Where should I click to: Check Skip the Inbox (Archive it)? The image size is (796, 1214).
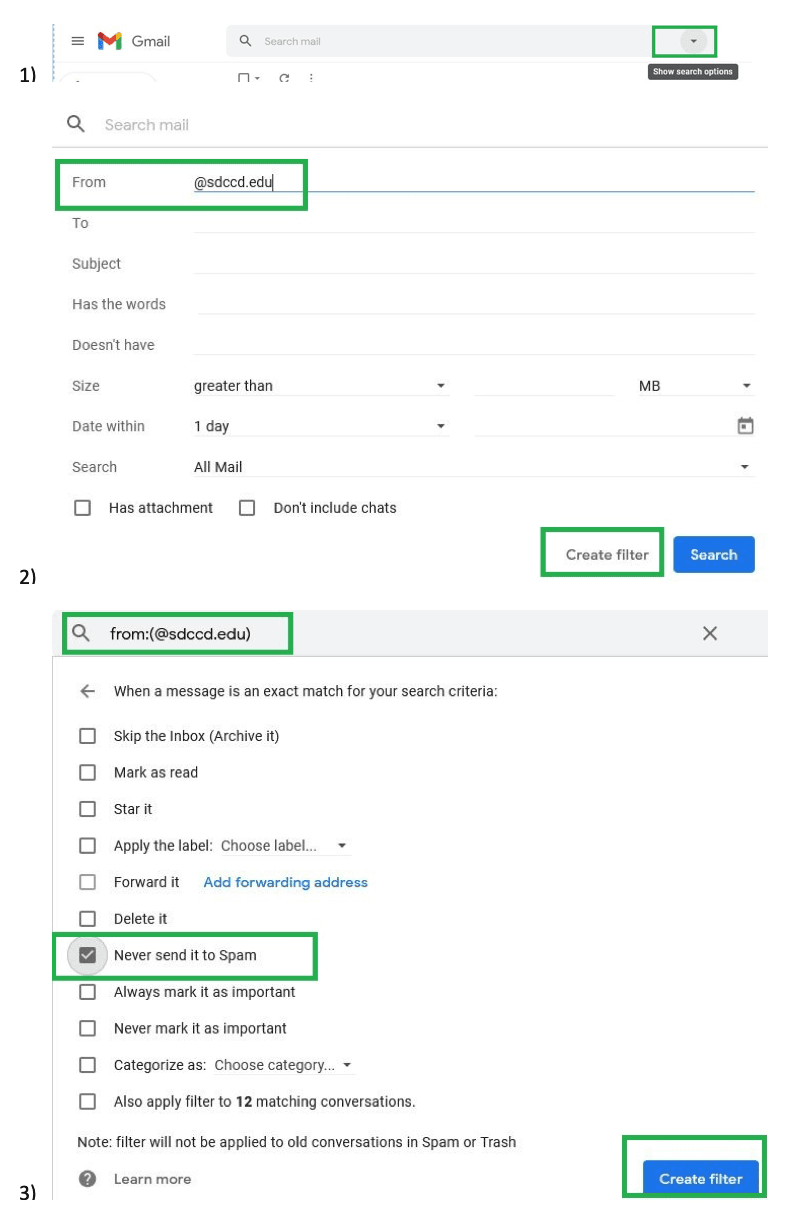coord(88,736)
